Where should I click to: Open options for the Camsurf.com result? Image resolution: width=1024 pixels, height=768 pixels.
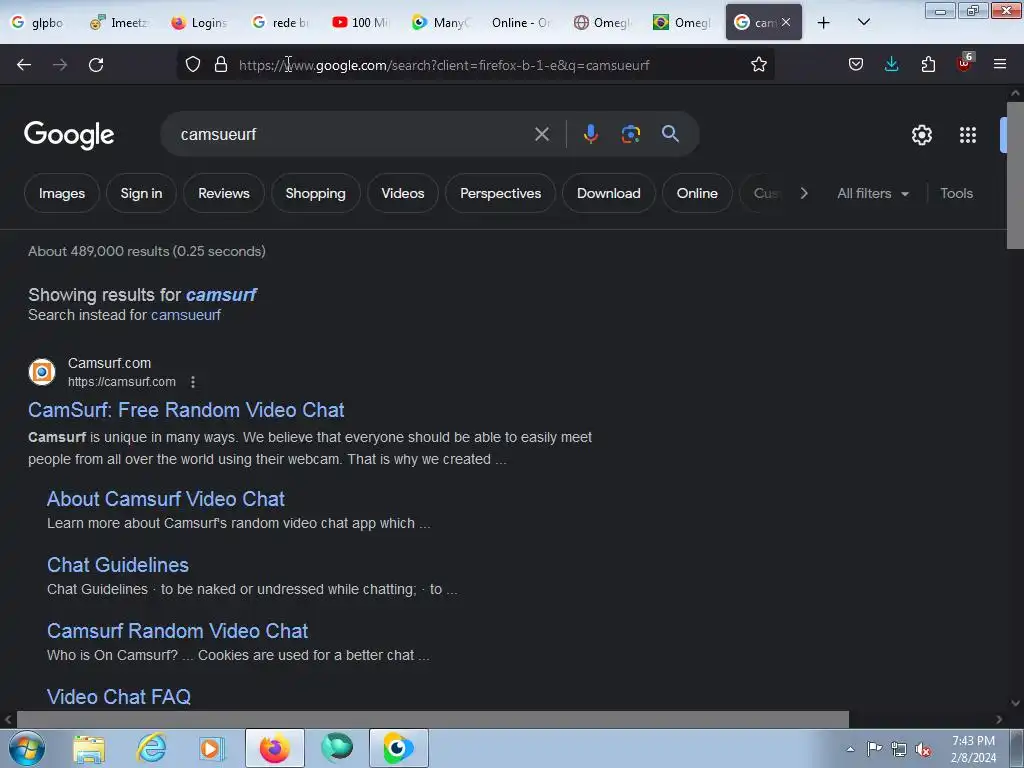(x=193, y=382)
